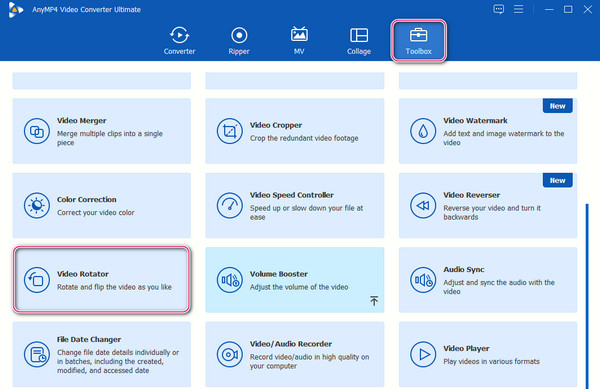Screen dimensions: 600x389
Task: Click 'Speed up or slow down your file' text
Action: (307, 212)
